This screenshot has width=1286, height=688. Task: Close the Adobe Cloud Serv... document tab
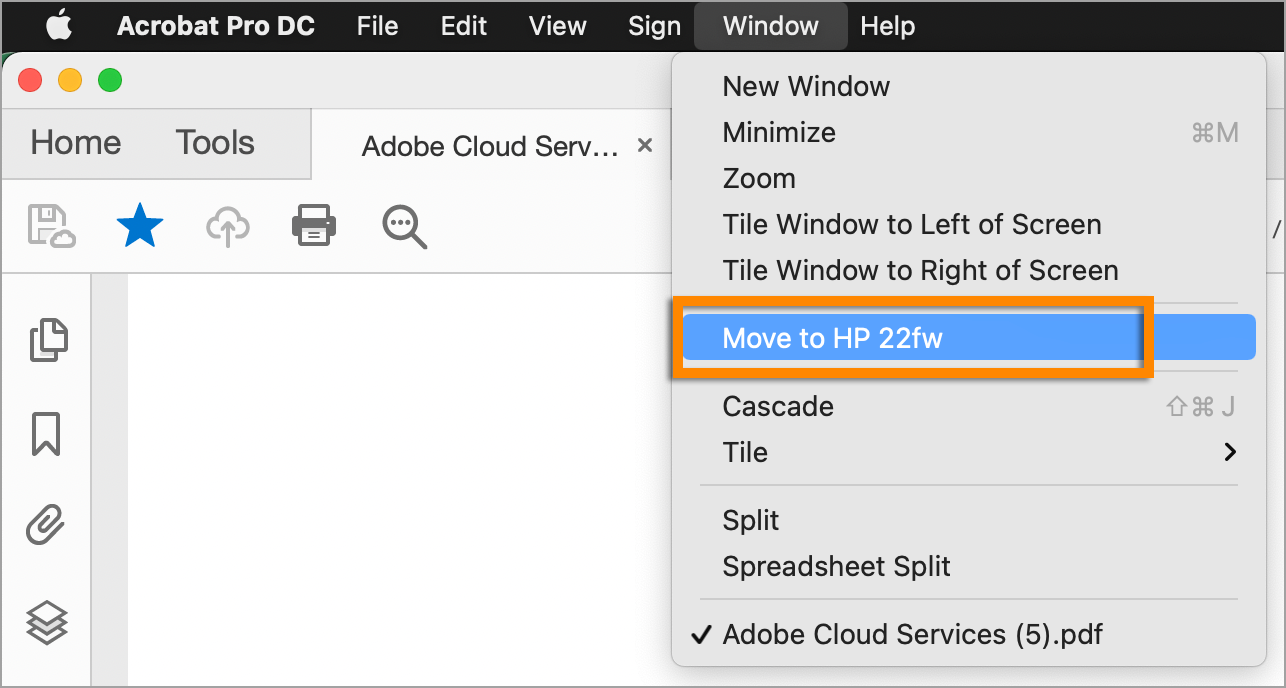(645, 145)
